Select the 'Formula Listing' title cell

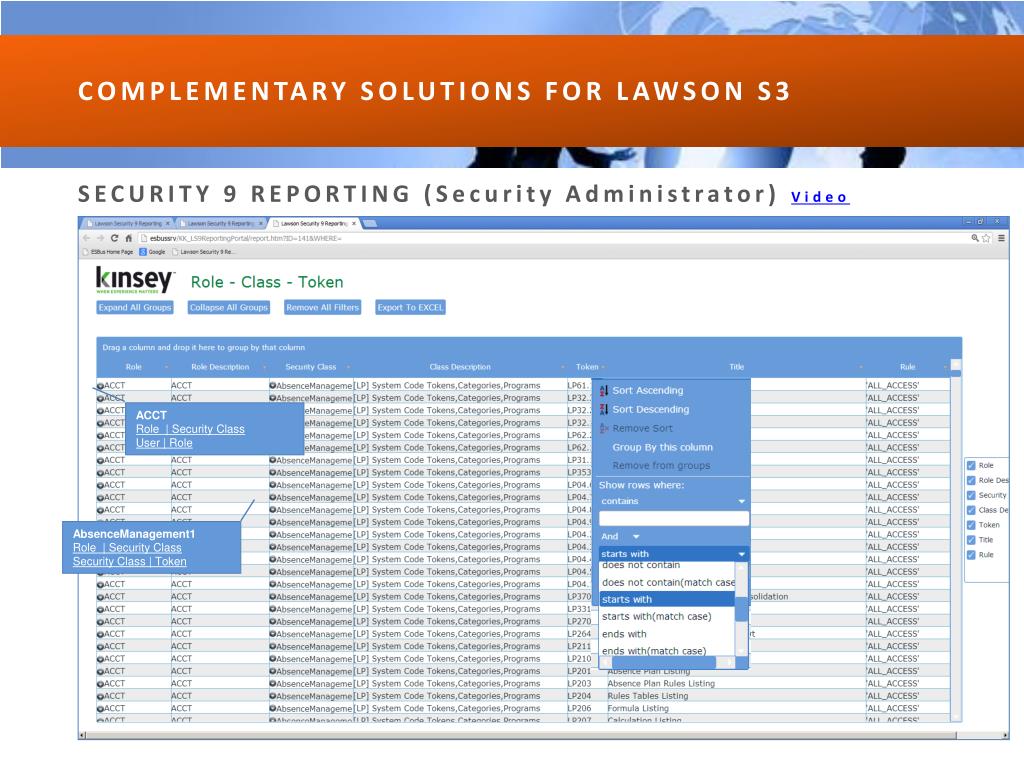[x=638, y=709]
